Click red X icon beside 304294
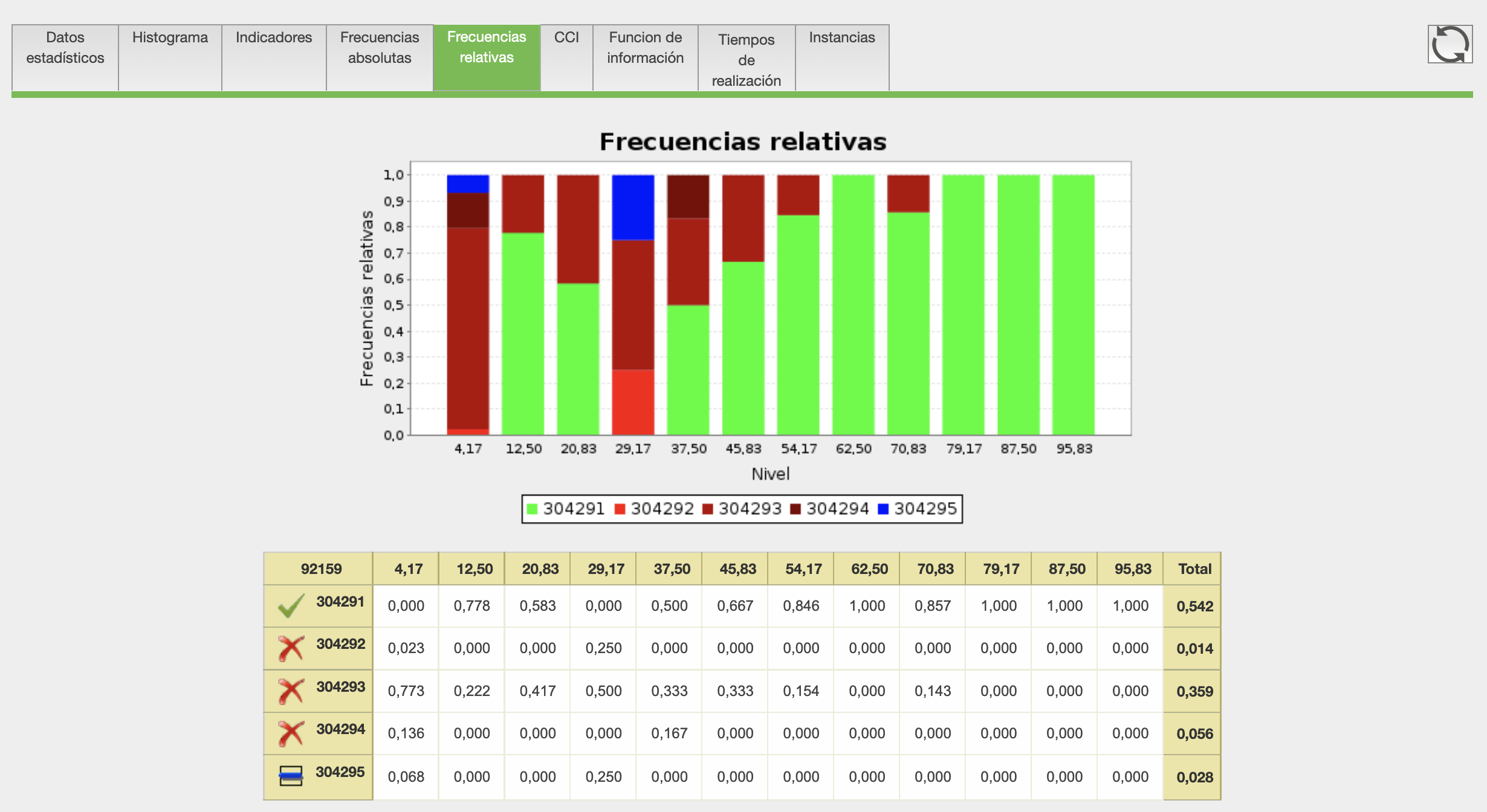 [291, 733]
